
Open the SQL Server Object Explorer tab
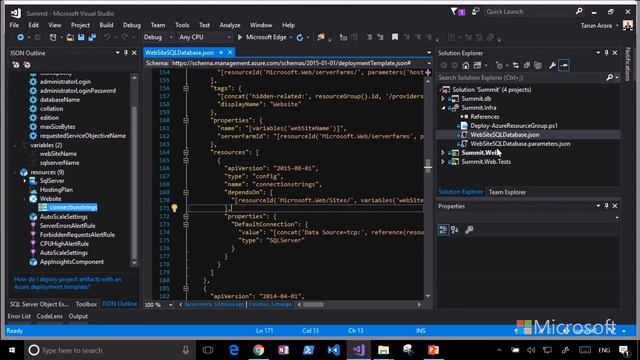[x=39, y=304]
